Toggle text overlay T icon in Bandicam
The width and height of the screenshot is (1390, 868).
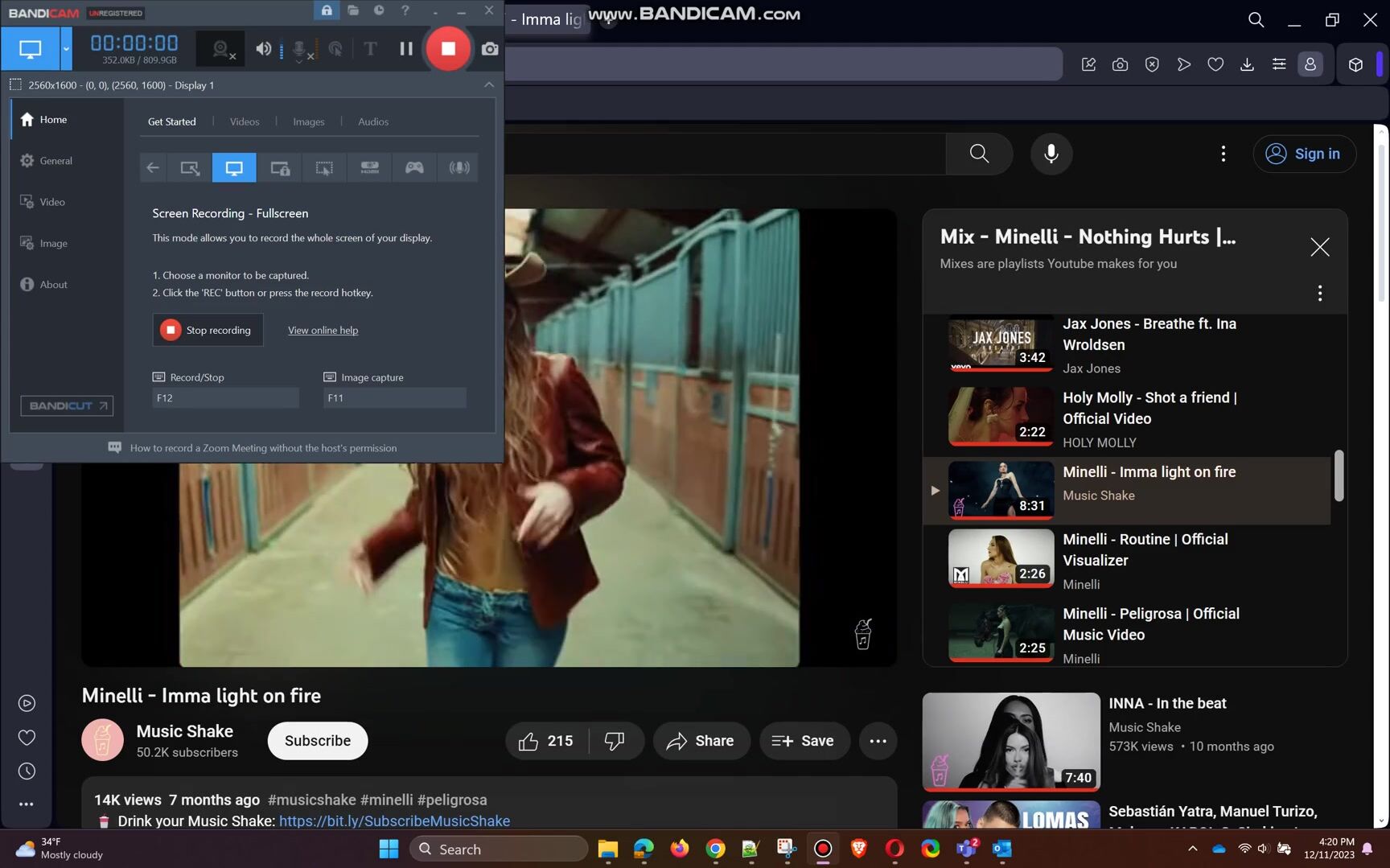coord(370,49)
